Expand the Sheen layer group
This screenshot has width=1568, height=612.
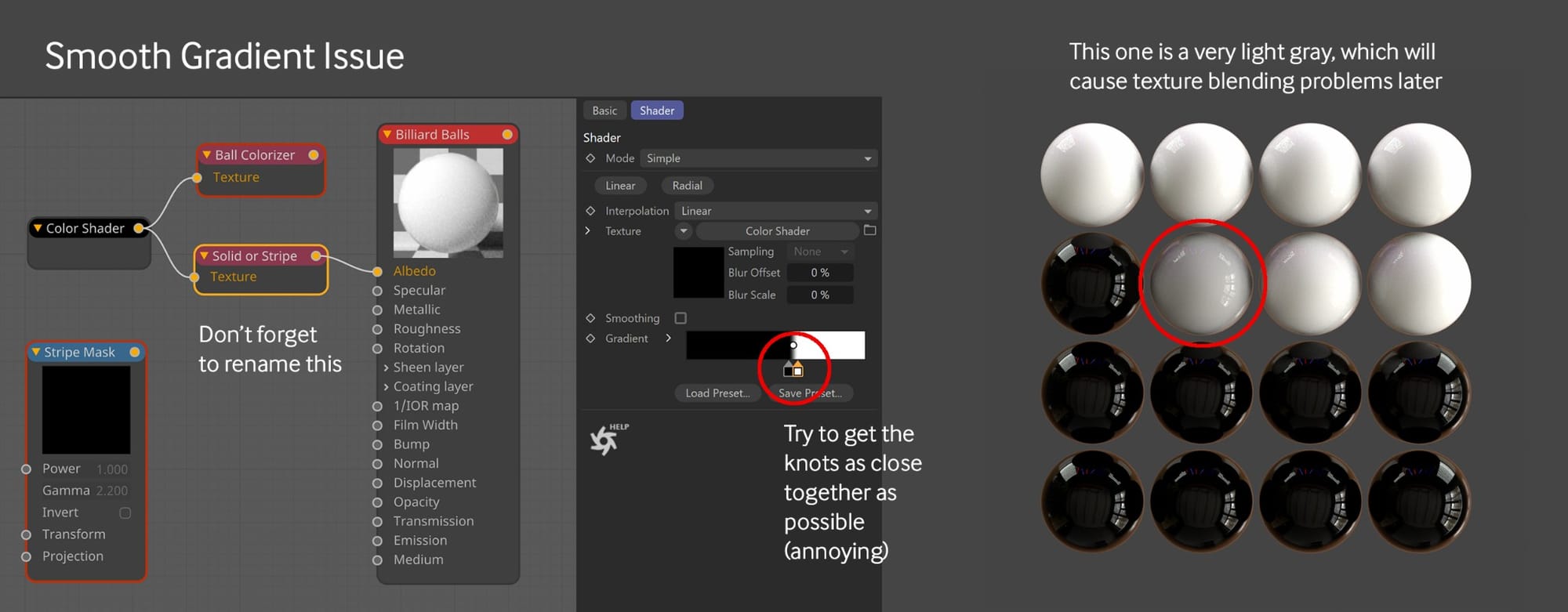point(386,368)
